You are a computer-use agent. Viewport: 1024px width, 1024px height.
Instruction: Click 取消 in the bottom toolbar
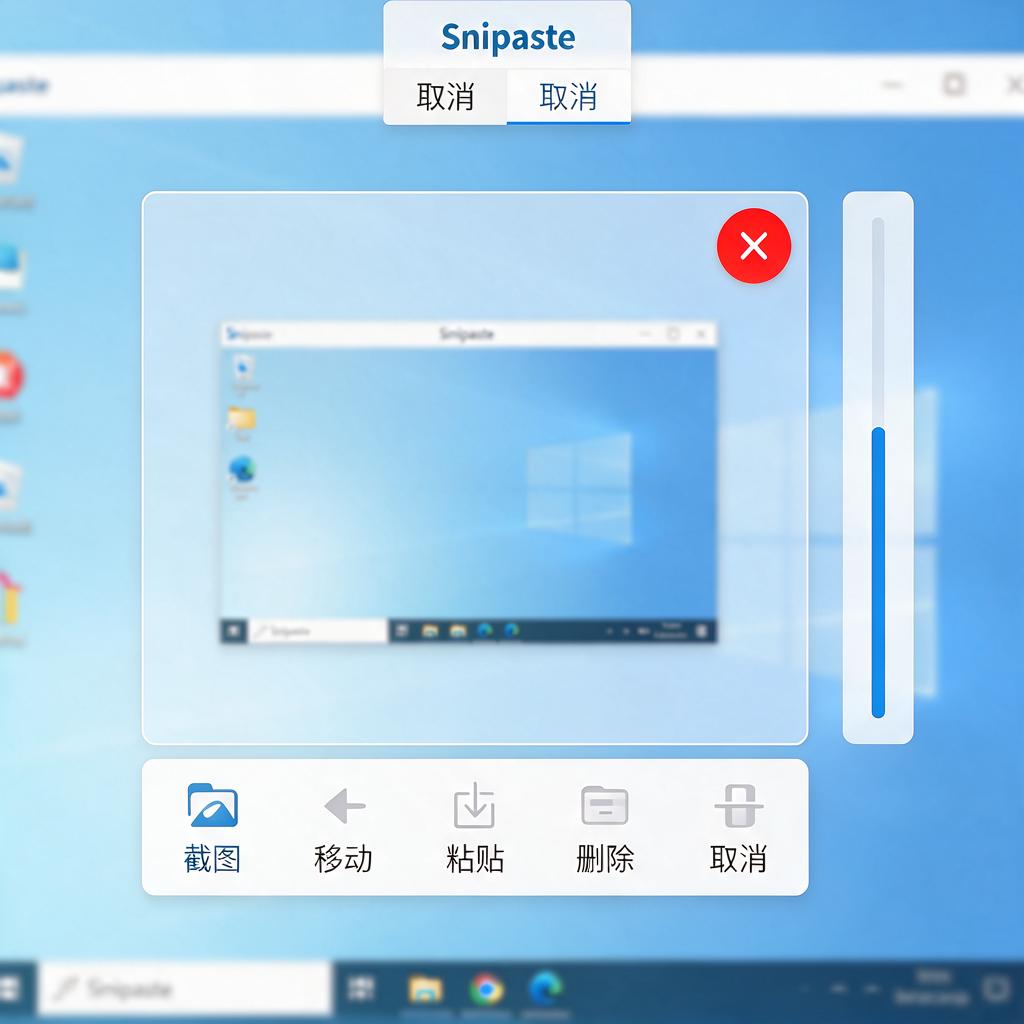coord(739,830)
